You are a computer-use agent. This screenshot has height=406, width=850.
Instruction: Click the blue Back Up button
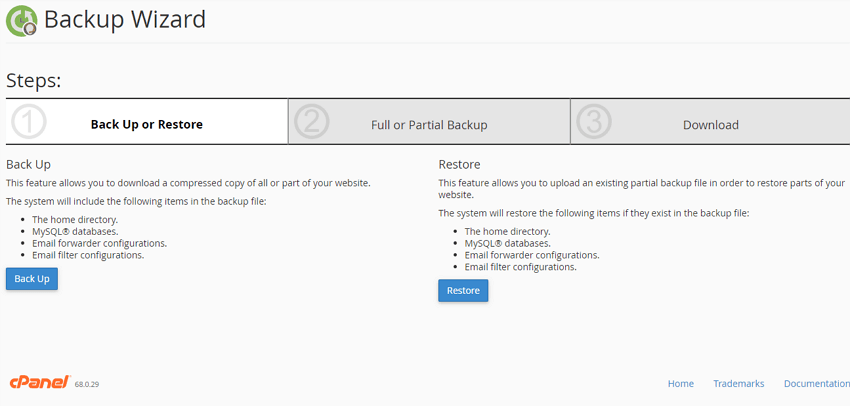pos(32,279)
